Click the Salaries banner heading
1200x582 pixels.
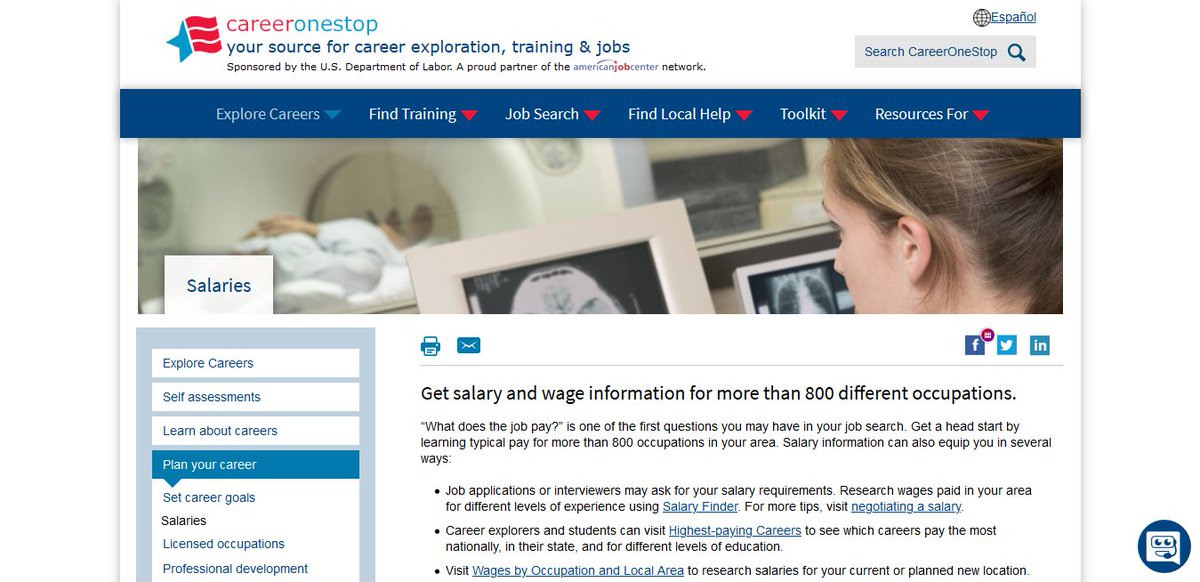click(x=219, y=285)
